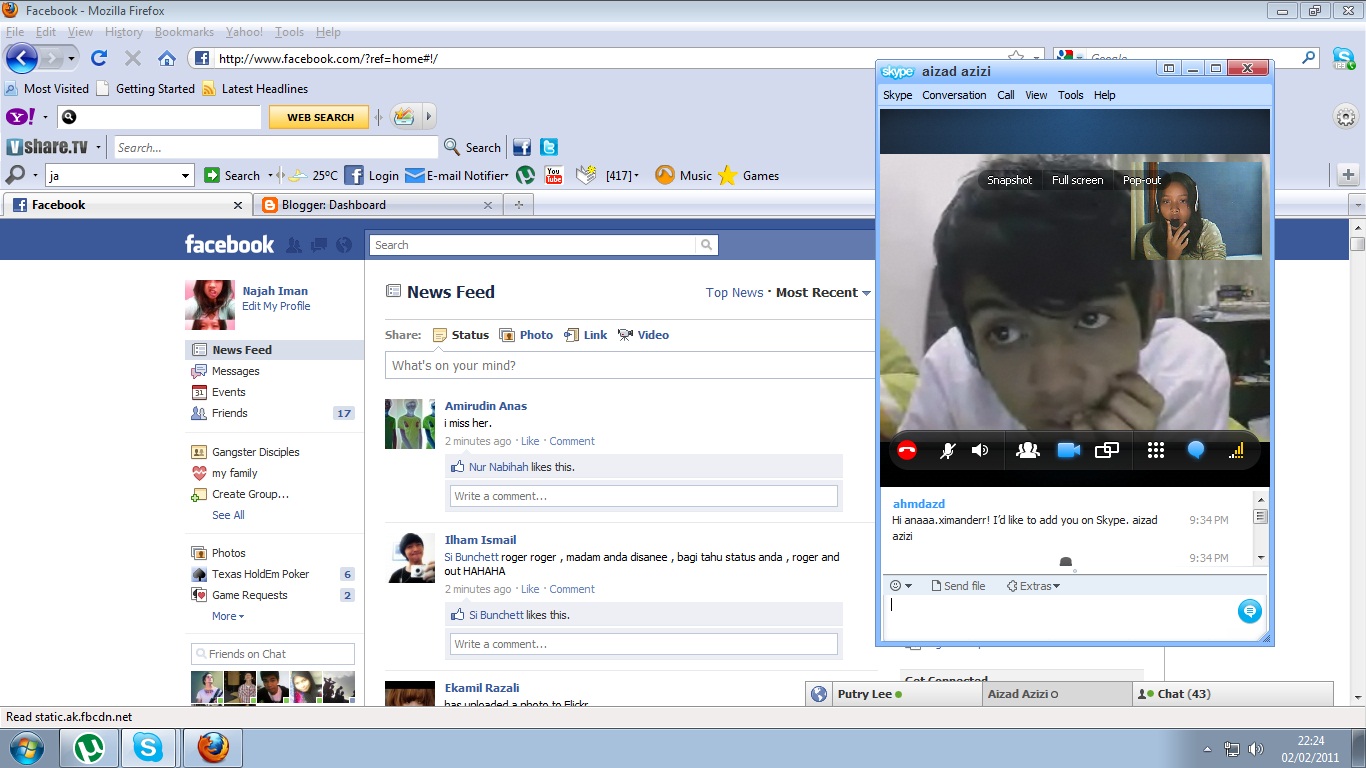This screenshot has height=768, width=1366.
Task: Check Skype call quality signal bars
Action: [1237, 451]
